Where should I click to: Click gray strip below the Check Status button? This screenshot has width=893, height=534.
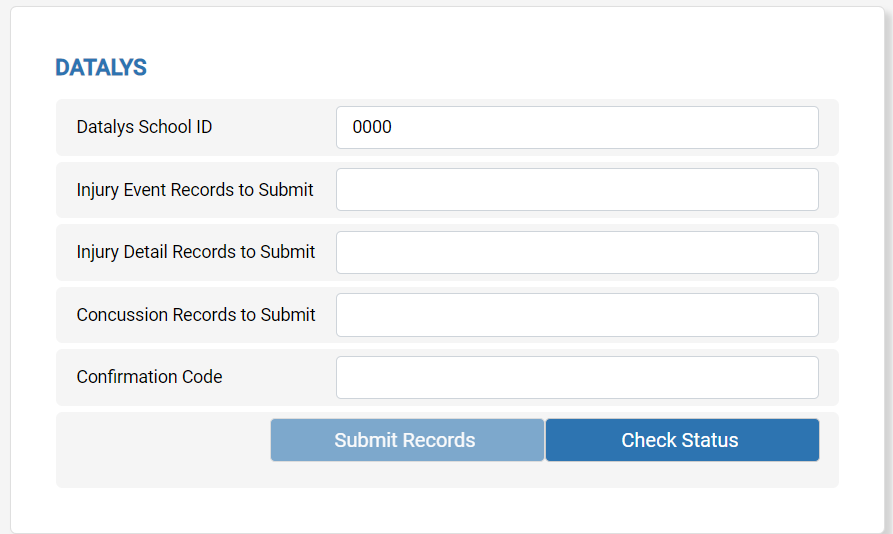tap(682, 474)
